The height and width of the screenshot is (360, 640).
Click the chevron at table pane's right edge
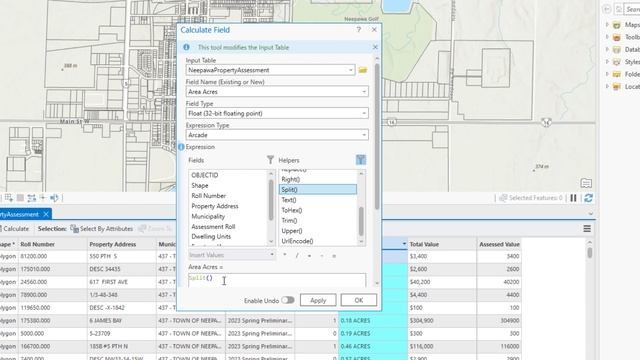pos(591,214)
